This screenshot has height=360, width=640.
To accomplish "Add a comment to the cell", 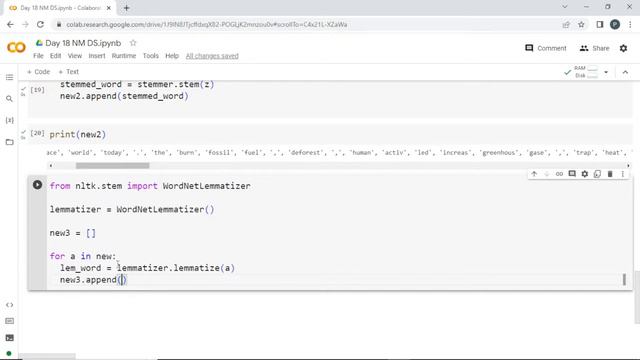I will tap(572, 174).
